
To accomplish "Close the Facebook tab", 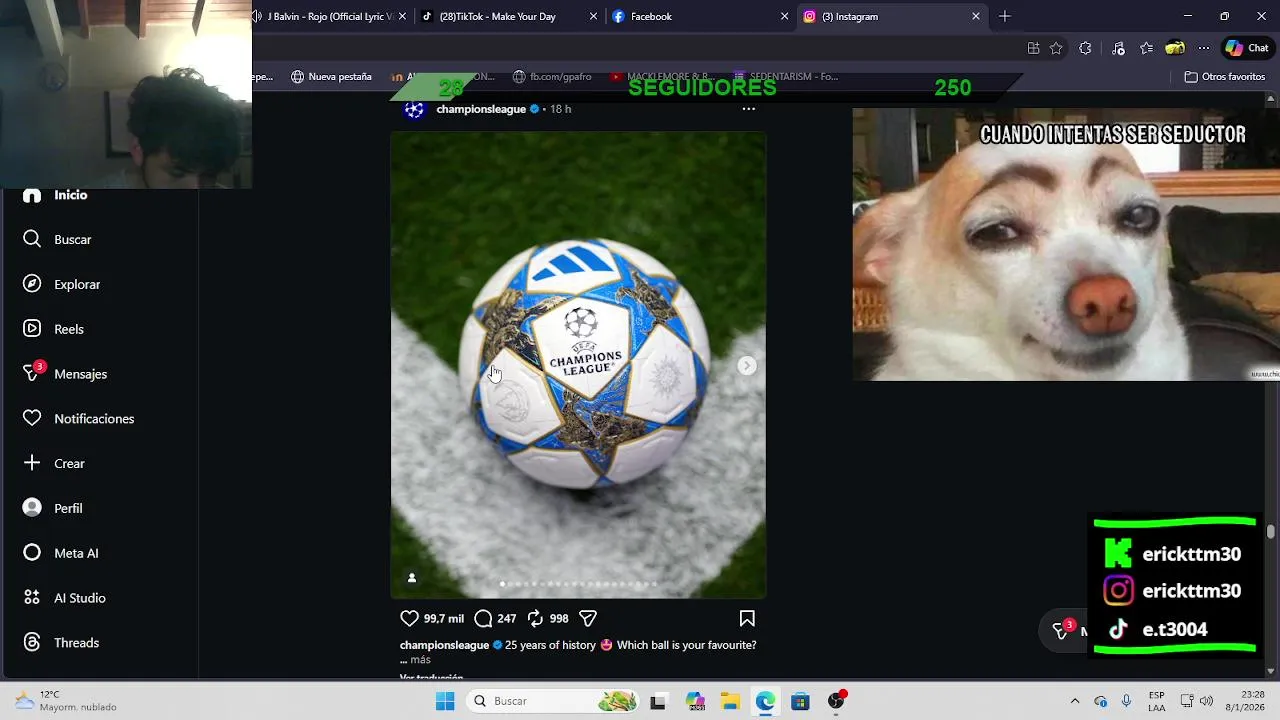I will [x=784, y=16].
